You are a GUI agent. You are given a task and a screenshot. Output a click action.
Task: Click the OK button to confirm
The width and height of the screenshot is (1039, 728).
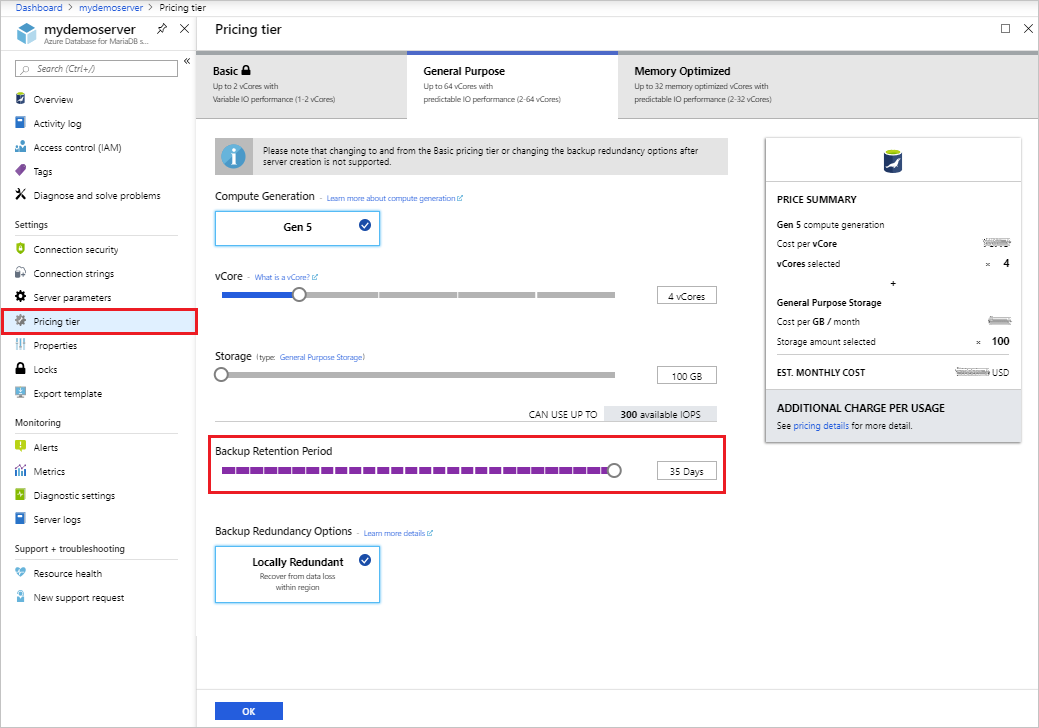248,710
